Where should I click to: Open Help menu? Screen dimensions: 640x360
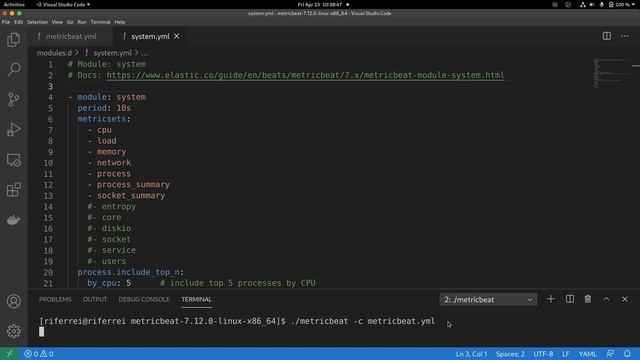coord(120,22)
